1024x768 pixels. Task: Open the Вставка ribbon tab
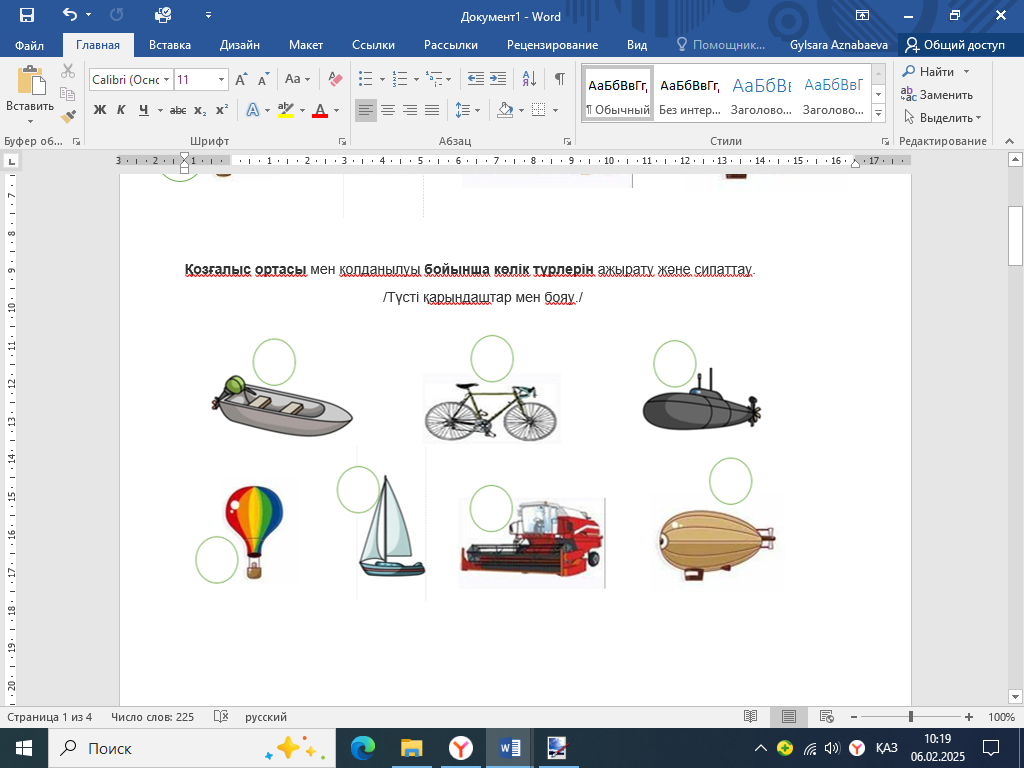pyautogui.click(x=170, y=45)
